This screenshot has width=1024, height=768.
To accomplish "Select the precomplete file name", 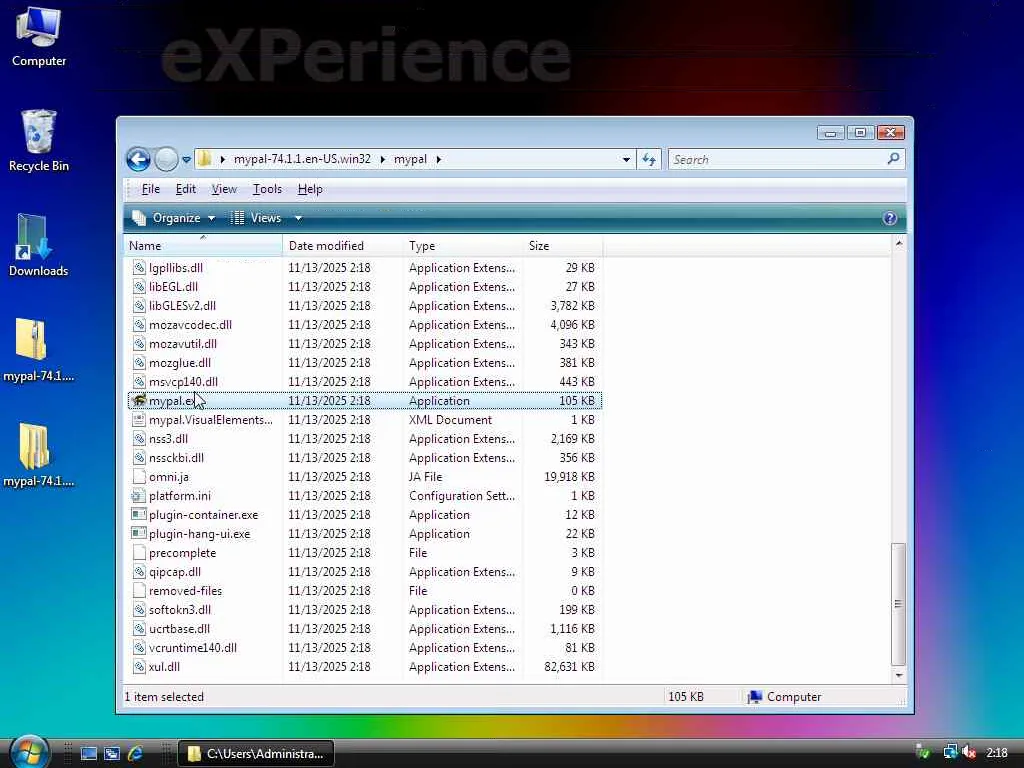I will 182,552.
